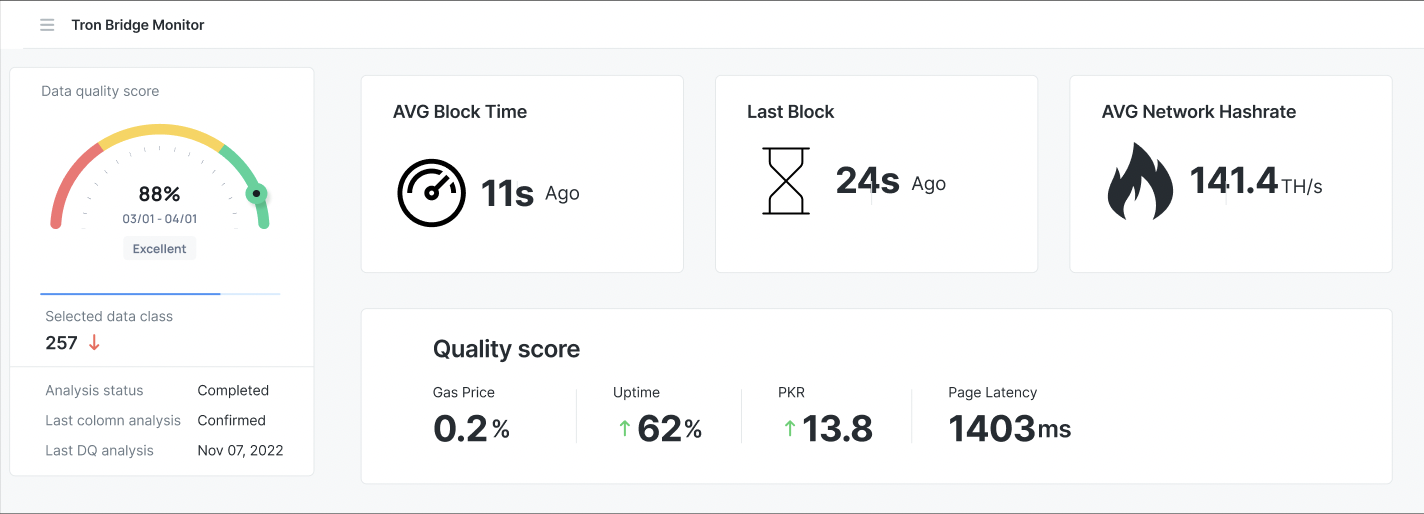Click the green up arrow next to PKR 13.8

(x=790, y=428)
